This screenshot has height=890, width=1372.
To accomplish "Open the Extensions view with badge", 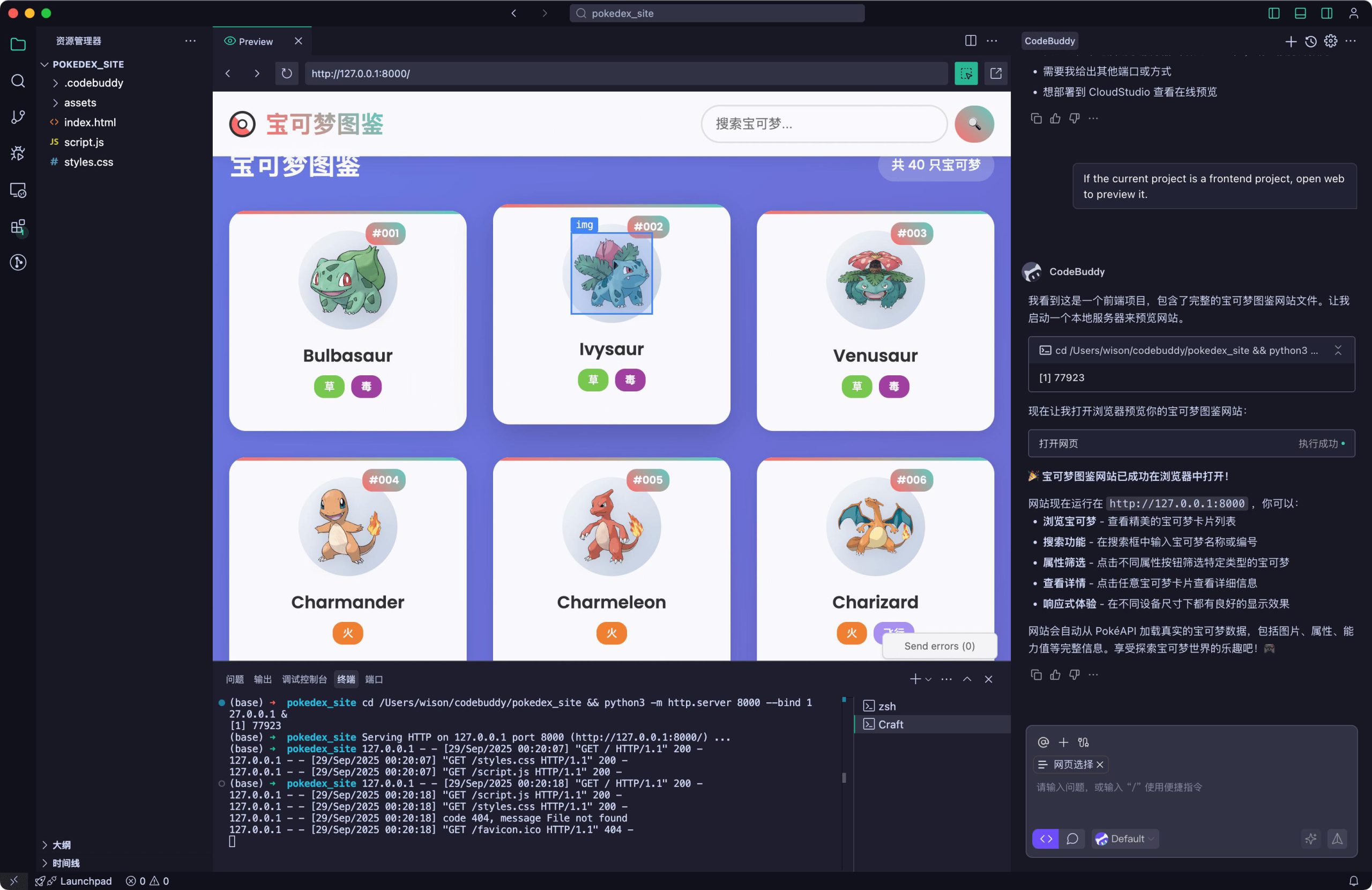I will click(18, 227).
